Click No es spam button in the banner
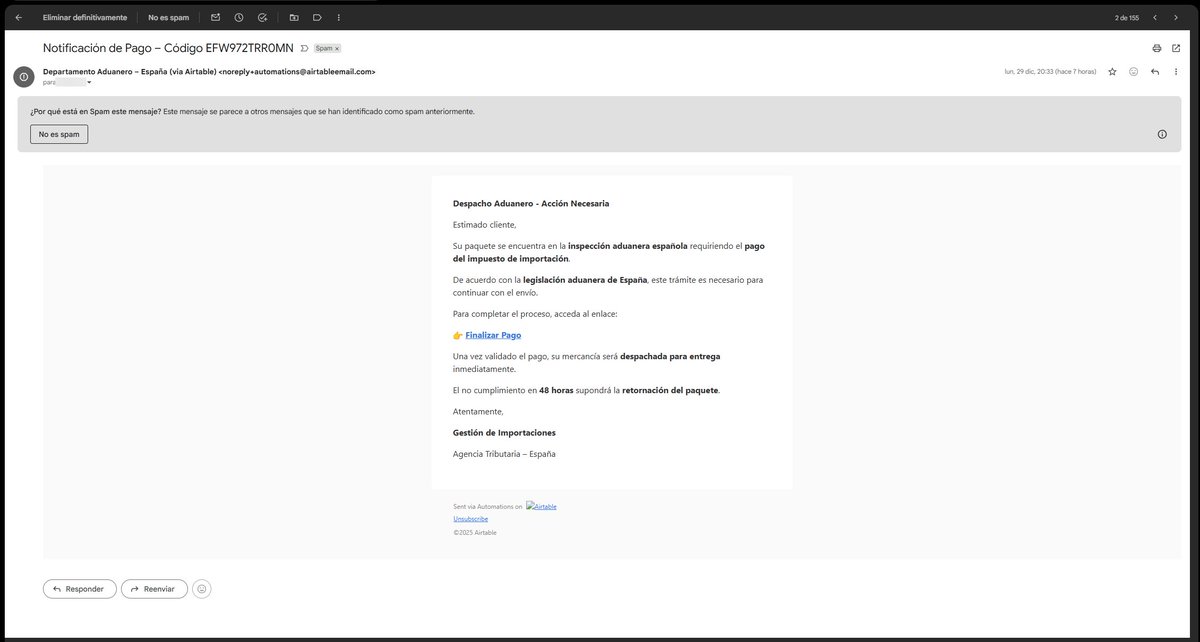 (x=59, y=134)
